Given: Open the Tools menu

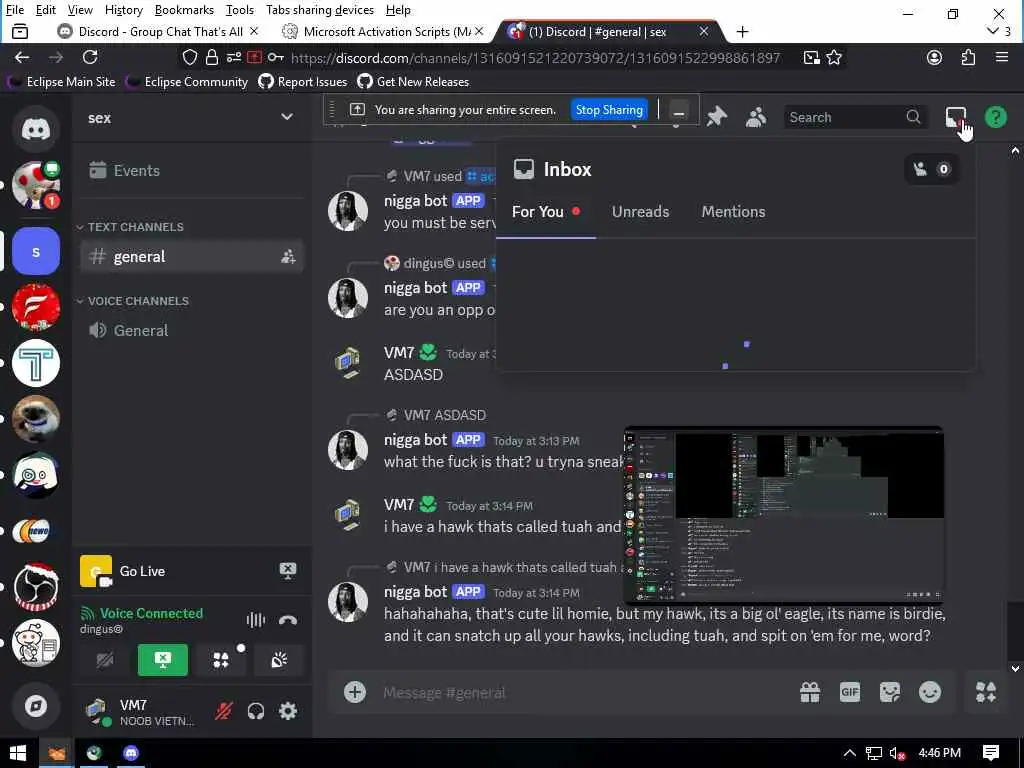Looking at the screenshot, I should tap(240, 10).
